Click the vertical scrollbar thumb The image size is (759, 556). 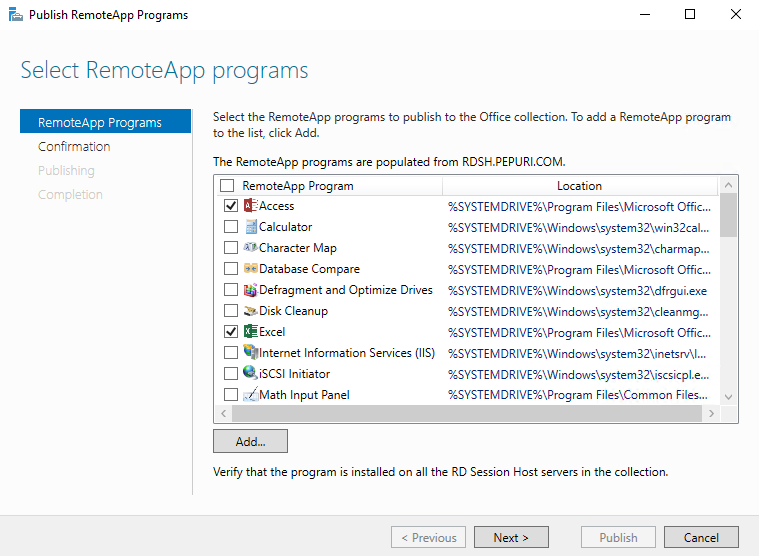coord(729,215)
